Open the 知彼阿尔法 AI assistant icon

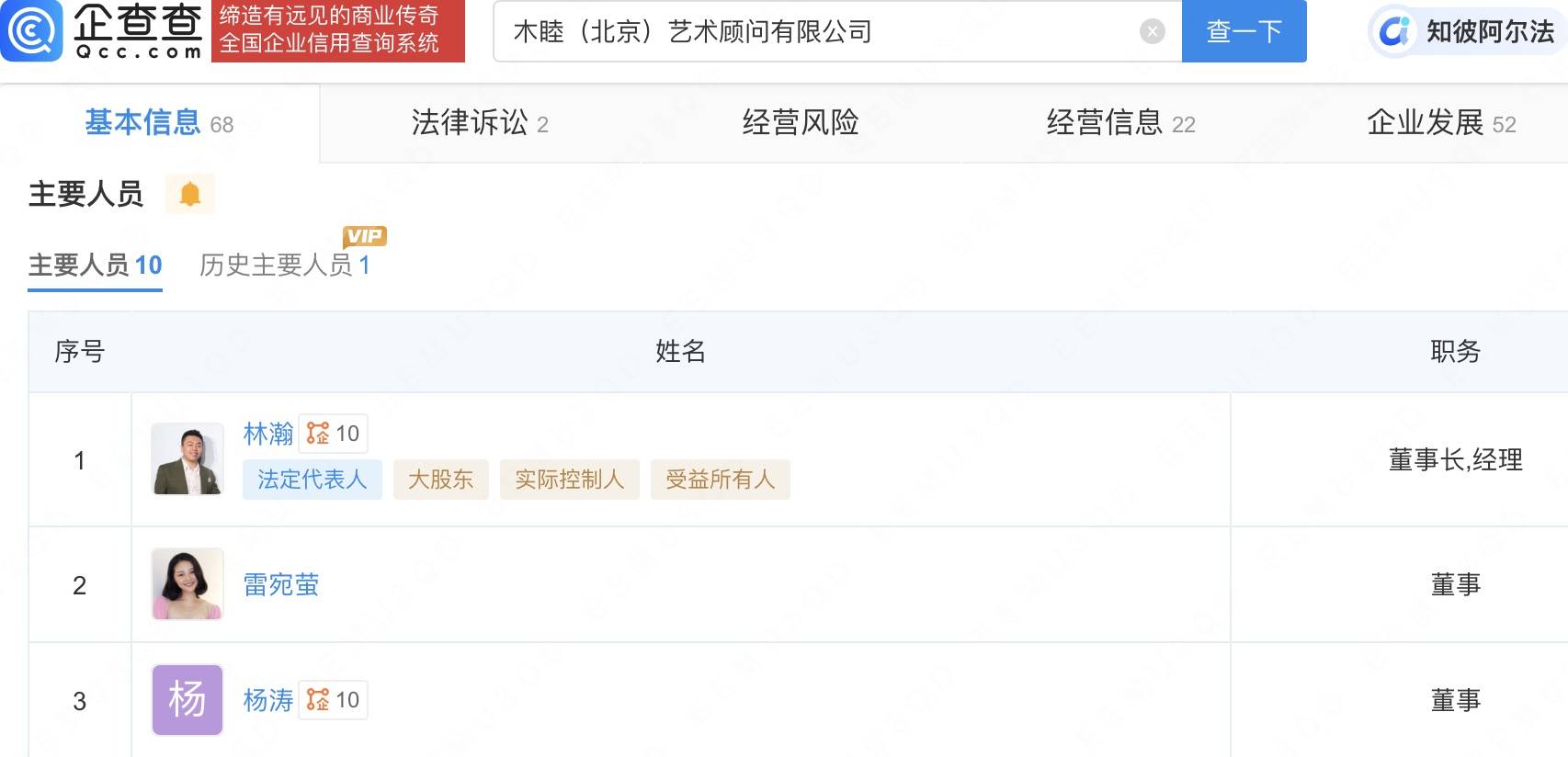click(1394, 31)
